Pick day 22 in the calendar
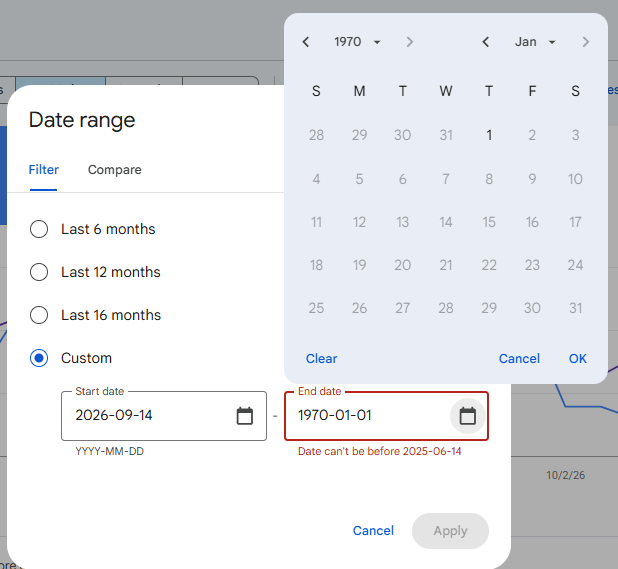Screen dimensions: 618x569 pos(489,265)
